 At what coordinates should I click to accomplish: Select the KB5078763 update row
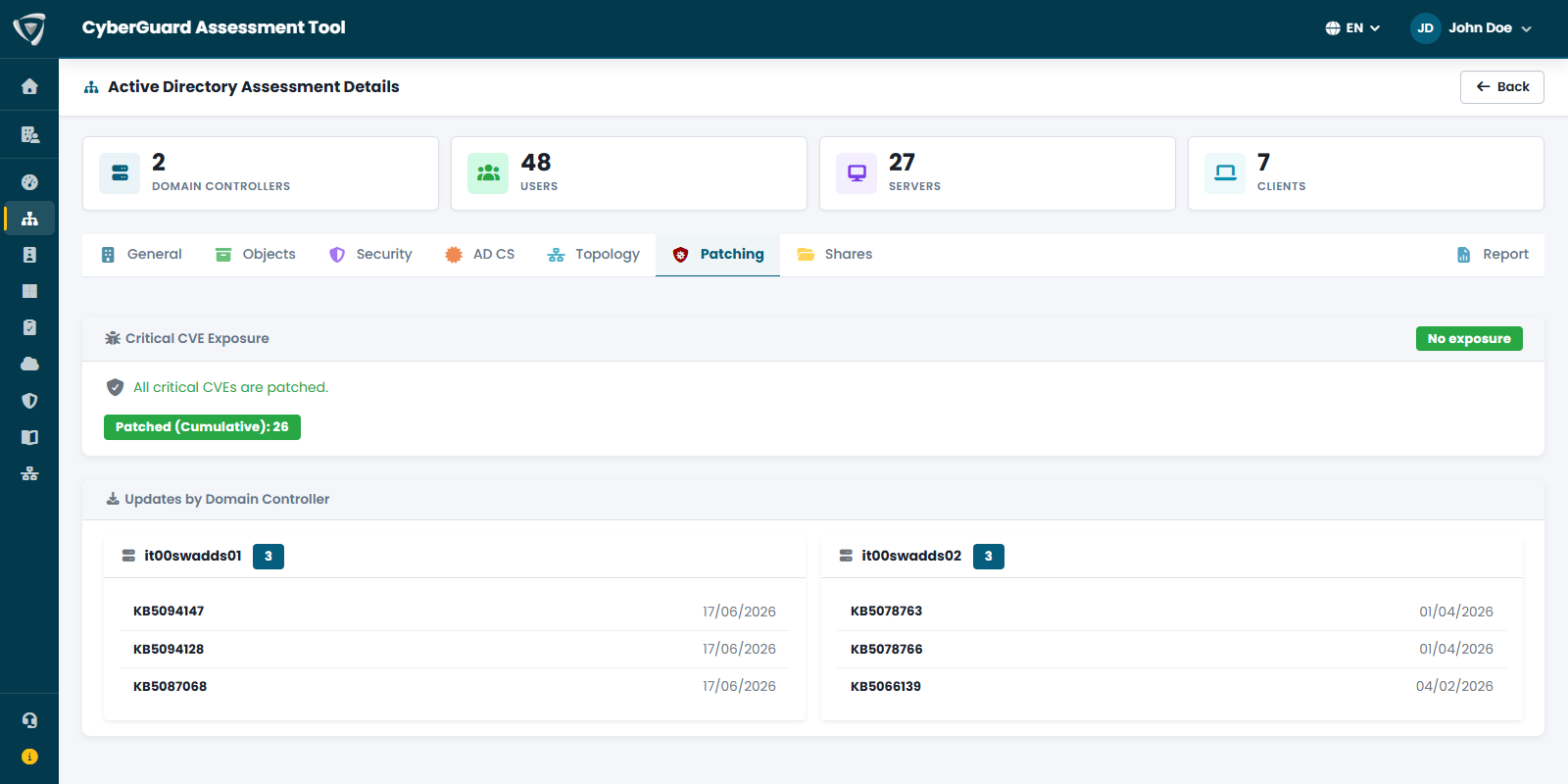click(x=1172, y=612)
